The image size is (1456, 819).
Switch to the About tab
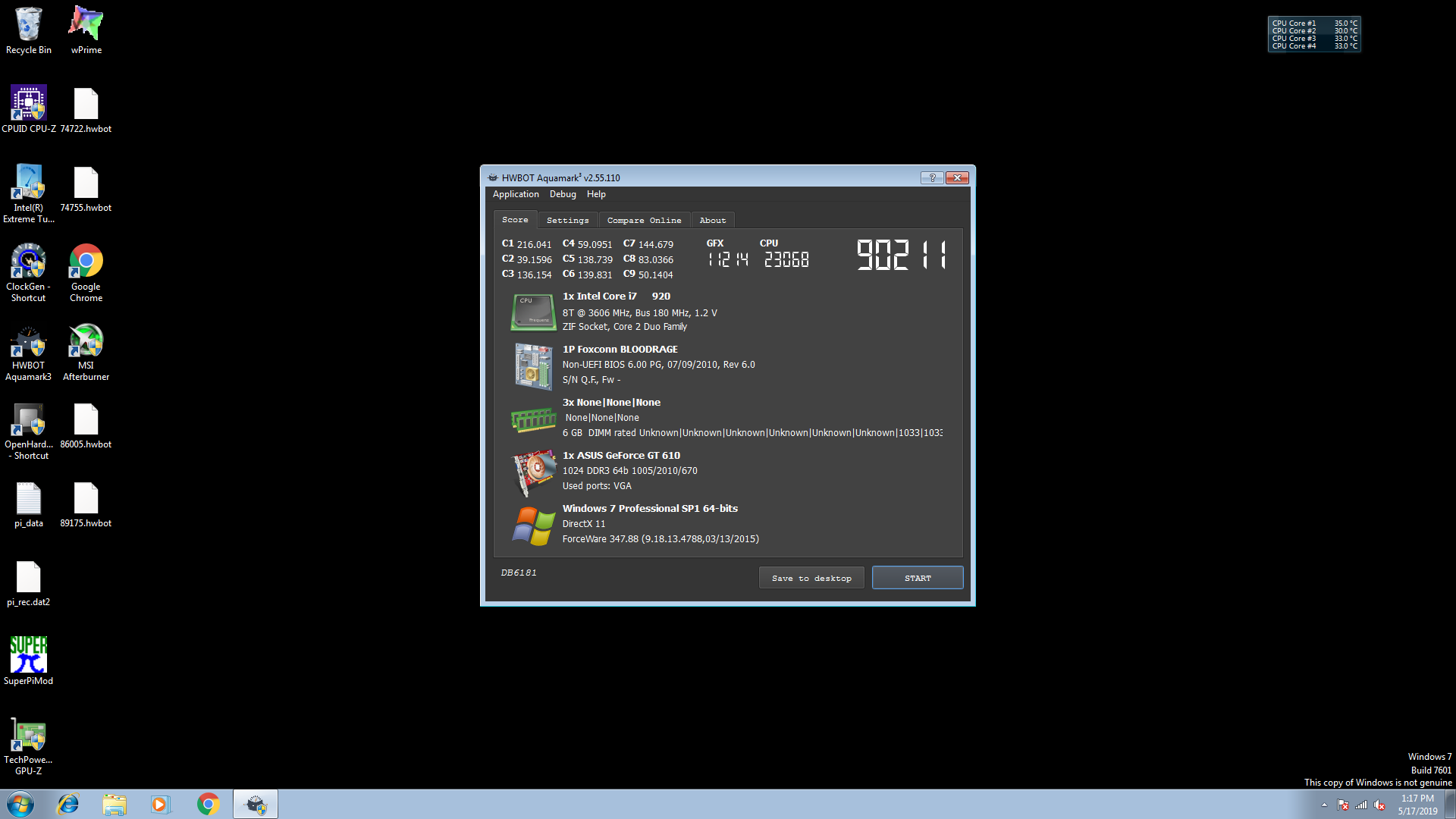(x=712, y=220)
